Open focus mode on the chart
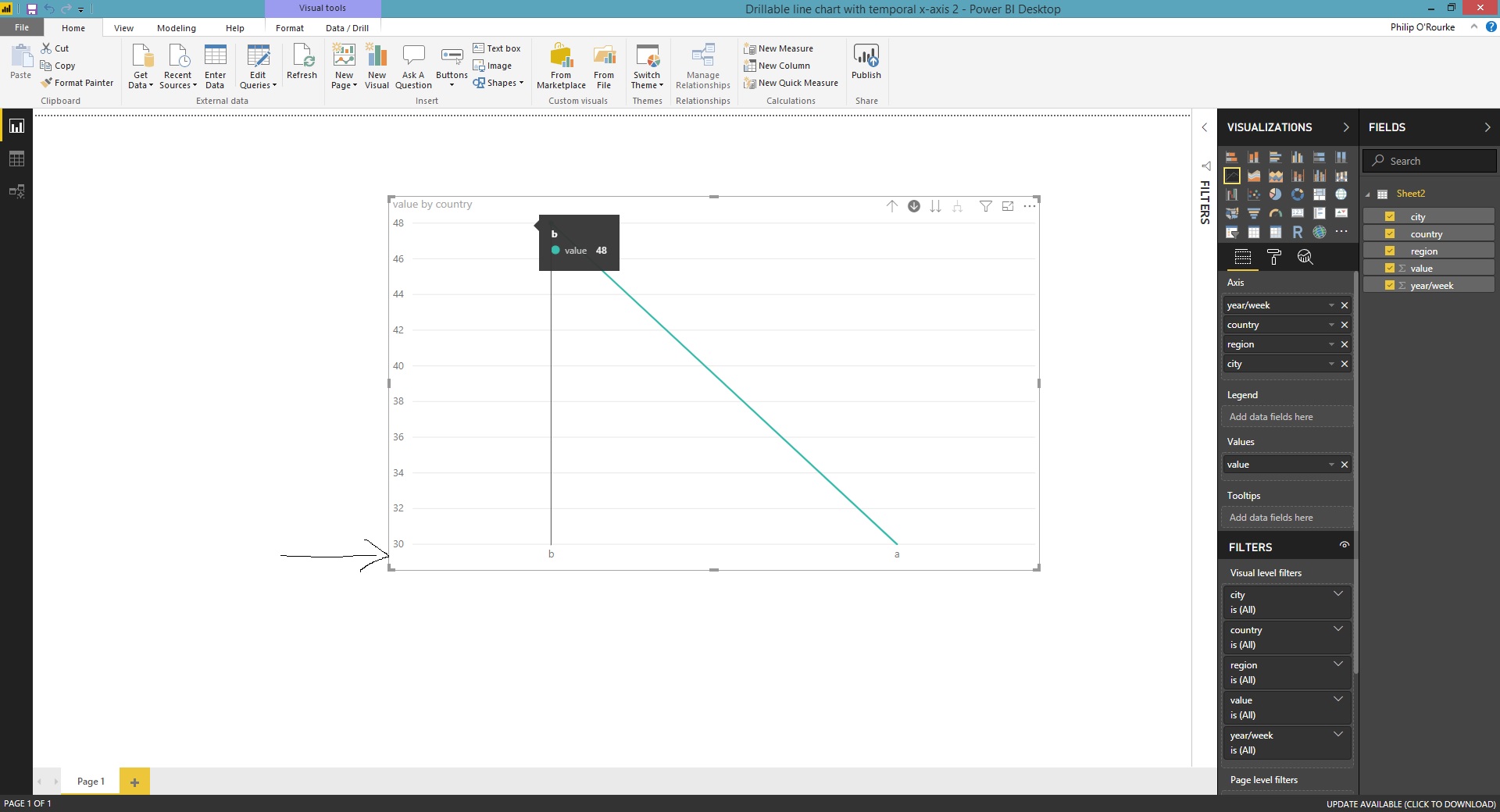This screenshot has width=1500, height=812. coord(1008,206)
